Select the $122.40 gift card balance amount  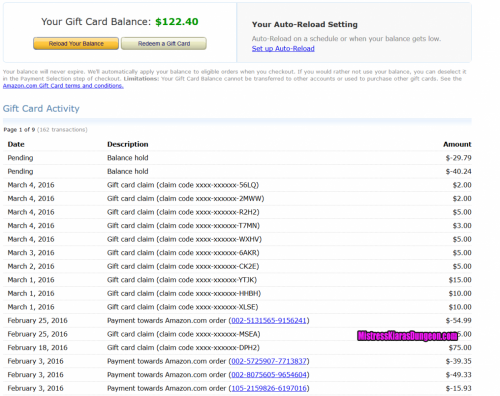click(177, 22)
